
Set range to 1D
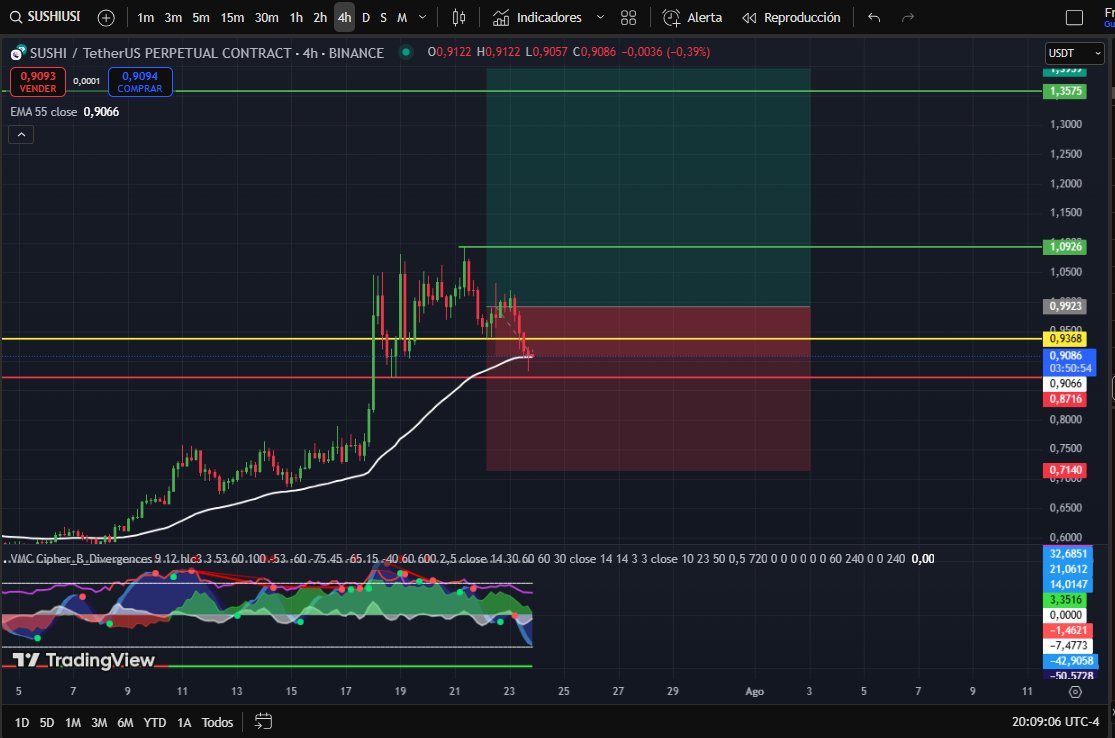22,722
